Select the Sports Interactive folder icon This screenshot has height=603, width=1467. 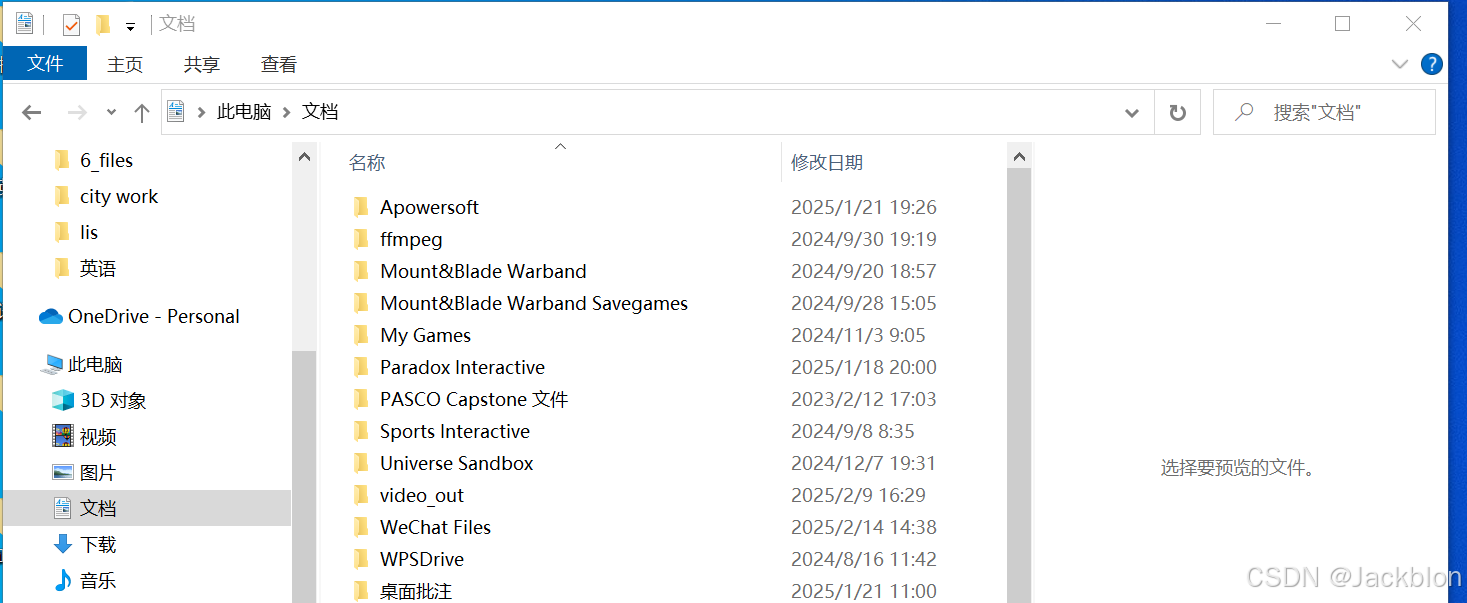tap(361, 431)
